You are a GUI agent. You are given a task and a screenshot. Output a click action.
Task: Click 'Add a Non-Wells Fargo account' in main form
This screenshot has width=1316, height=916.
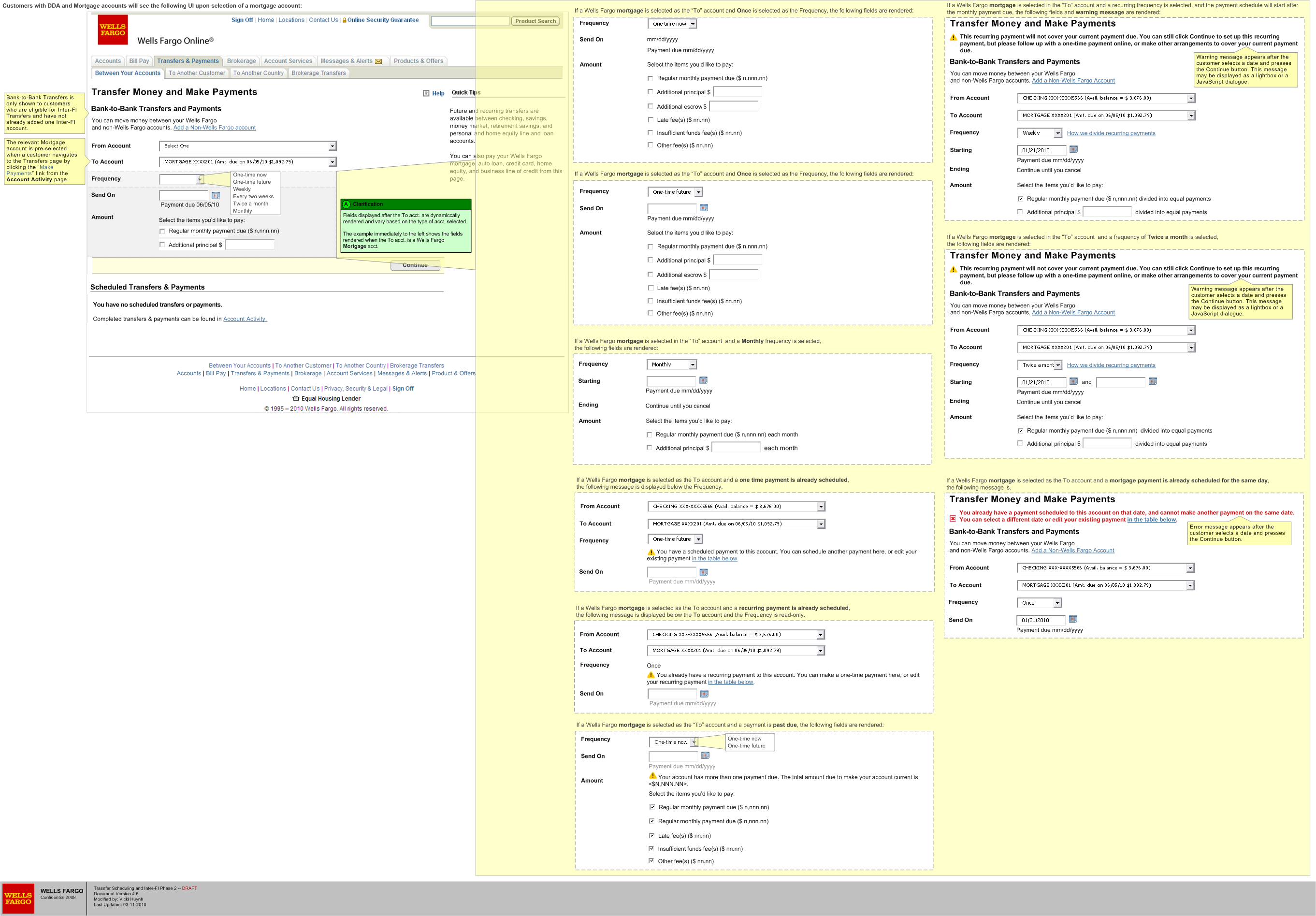[x=215, y=128]
